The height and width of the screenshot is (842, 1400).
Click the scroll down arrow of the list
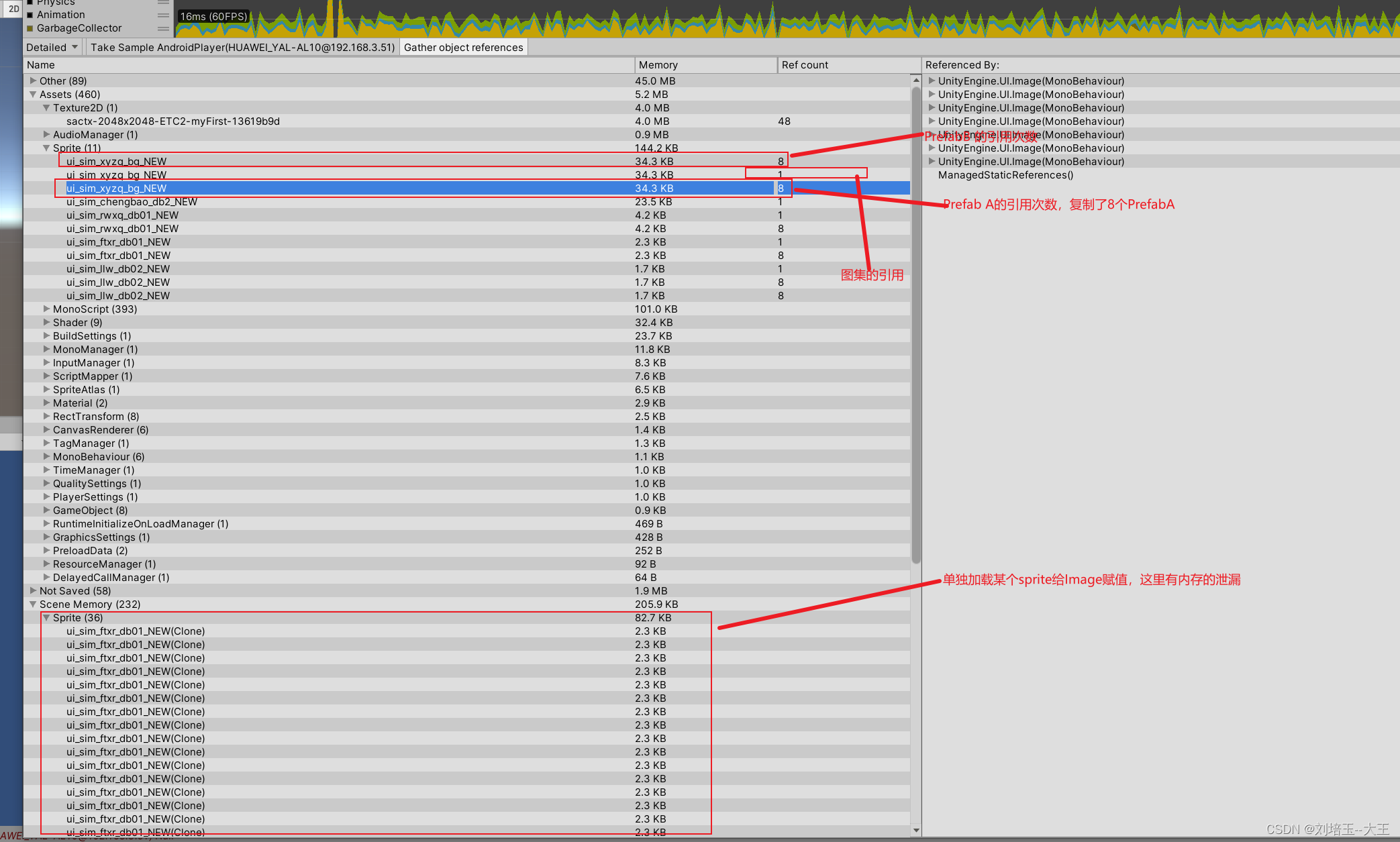pos(916,830)
